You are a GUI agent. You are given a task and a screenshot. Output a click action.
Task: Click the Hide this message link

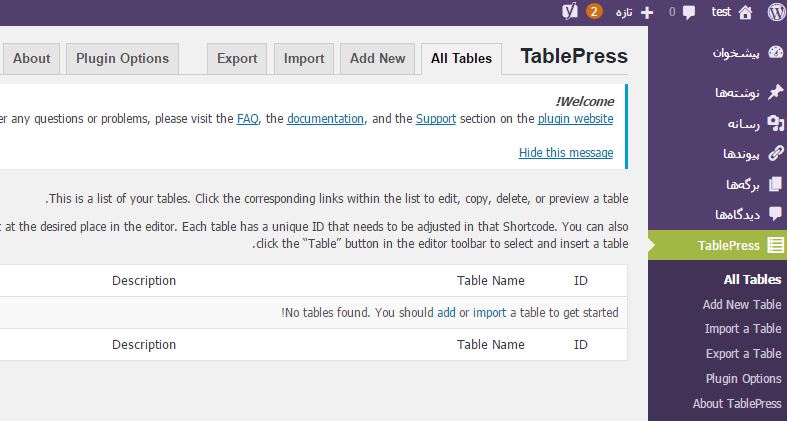point(566,153)
